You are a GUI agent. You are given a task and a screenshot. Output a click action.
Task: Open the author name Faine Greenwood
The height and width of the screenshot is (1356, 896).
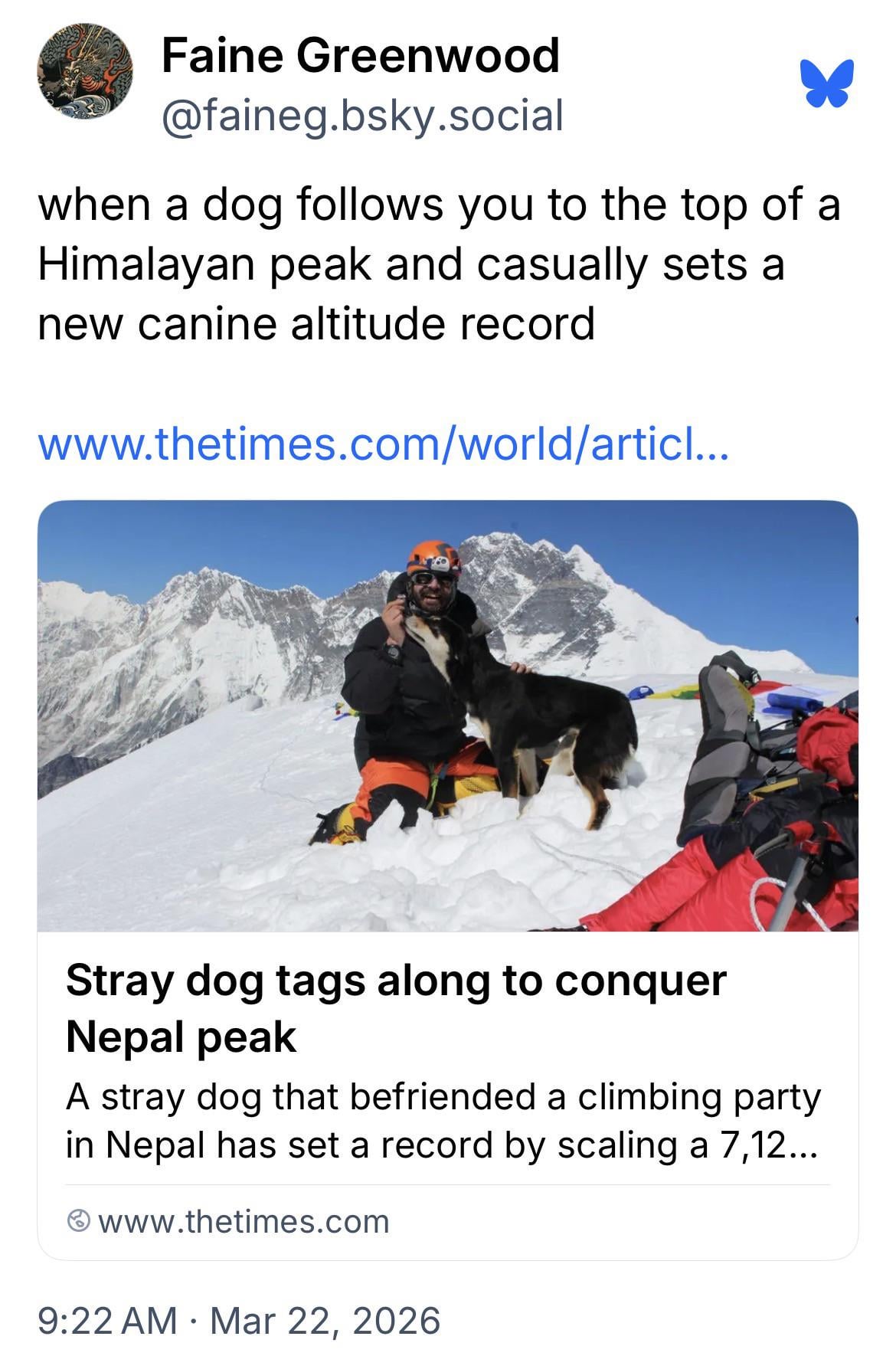(x=360, y=55)
